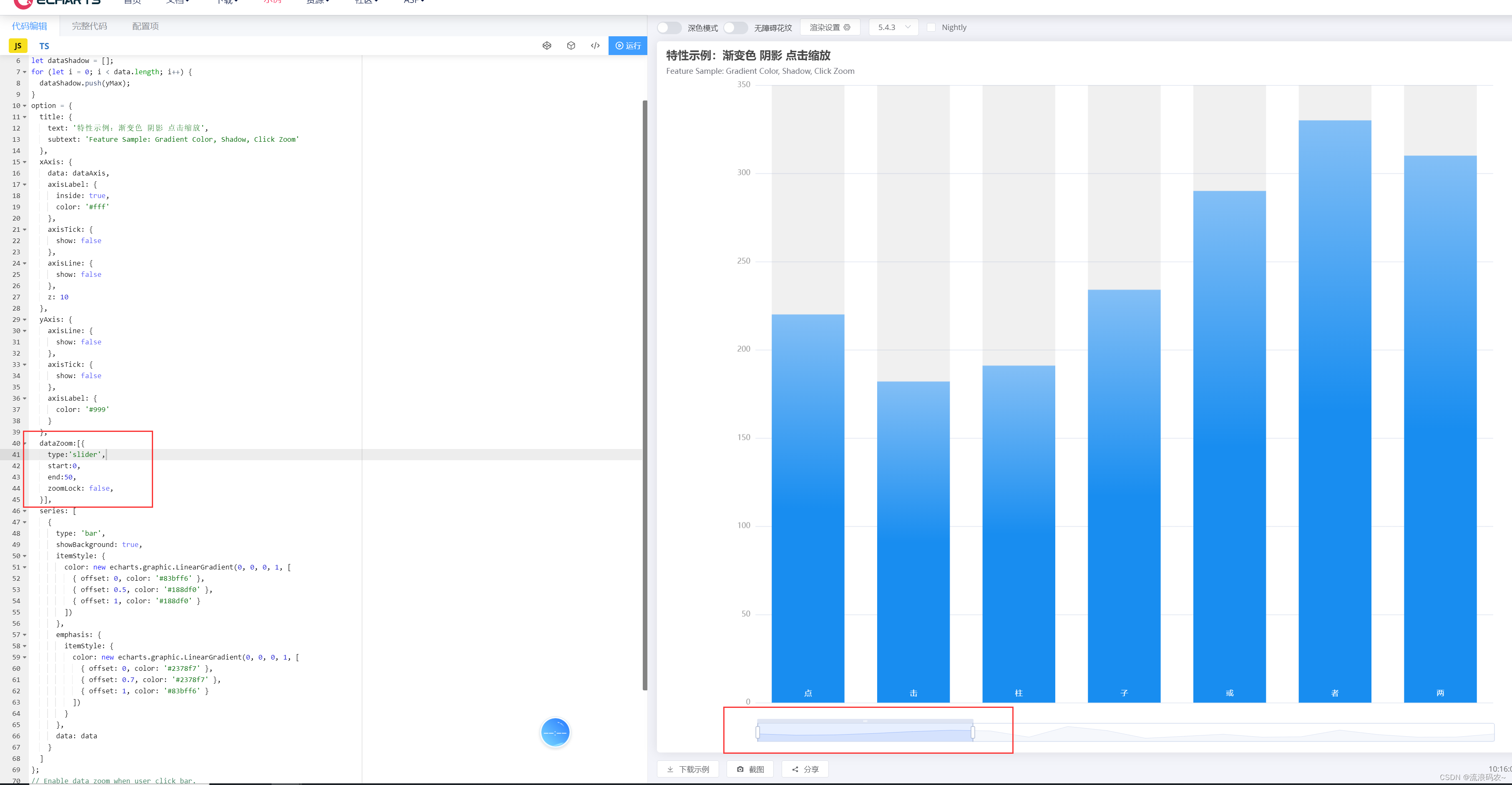The image size is (1512, 785).
Task: Run the code with 运行 button
Action: point(627,46)
